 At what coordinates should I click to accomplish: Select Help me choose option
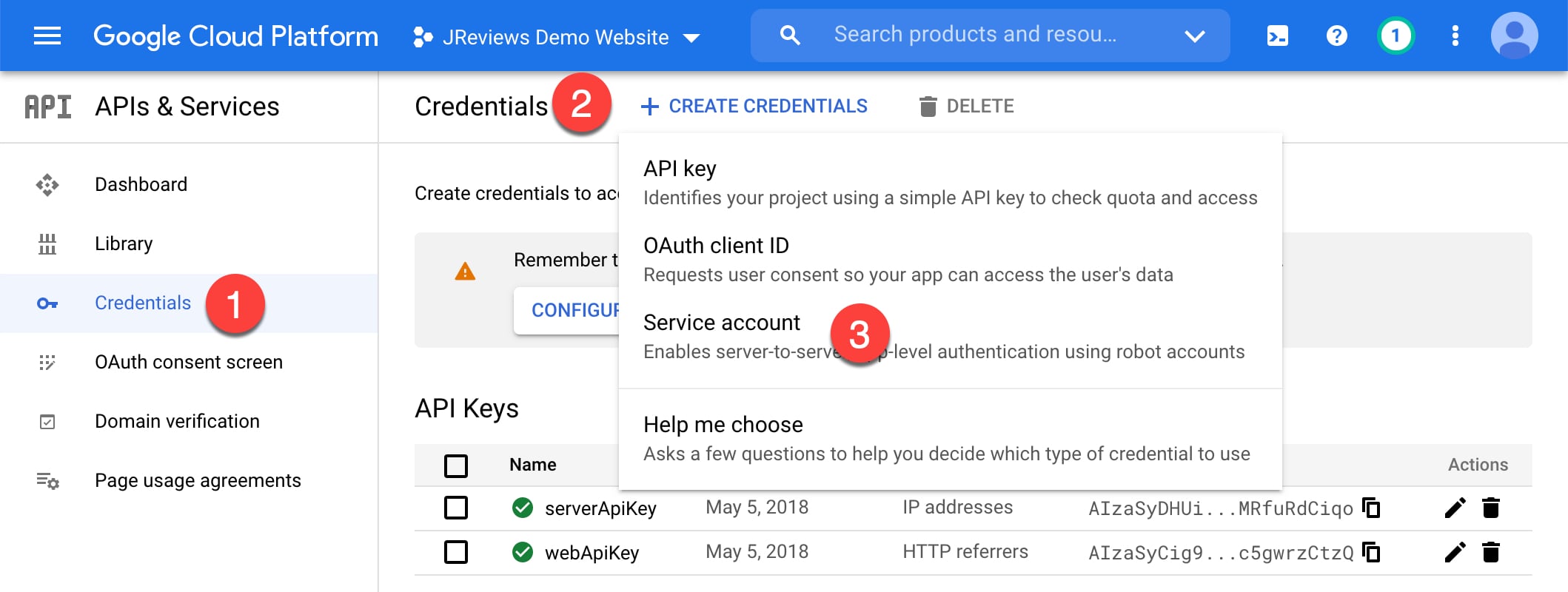950,438
